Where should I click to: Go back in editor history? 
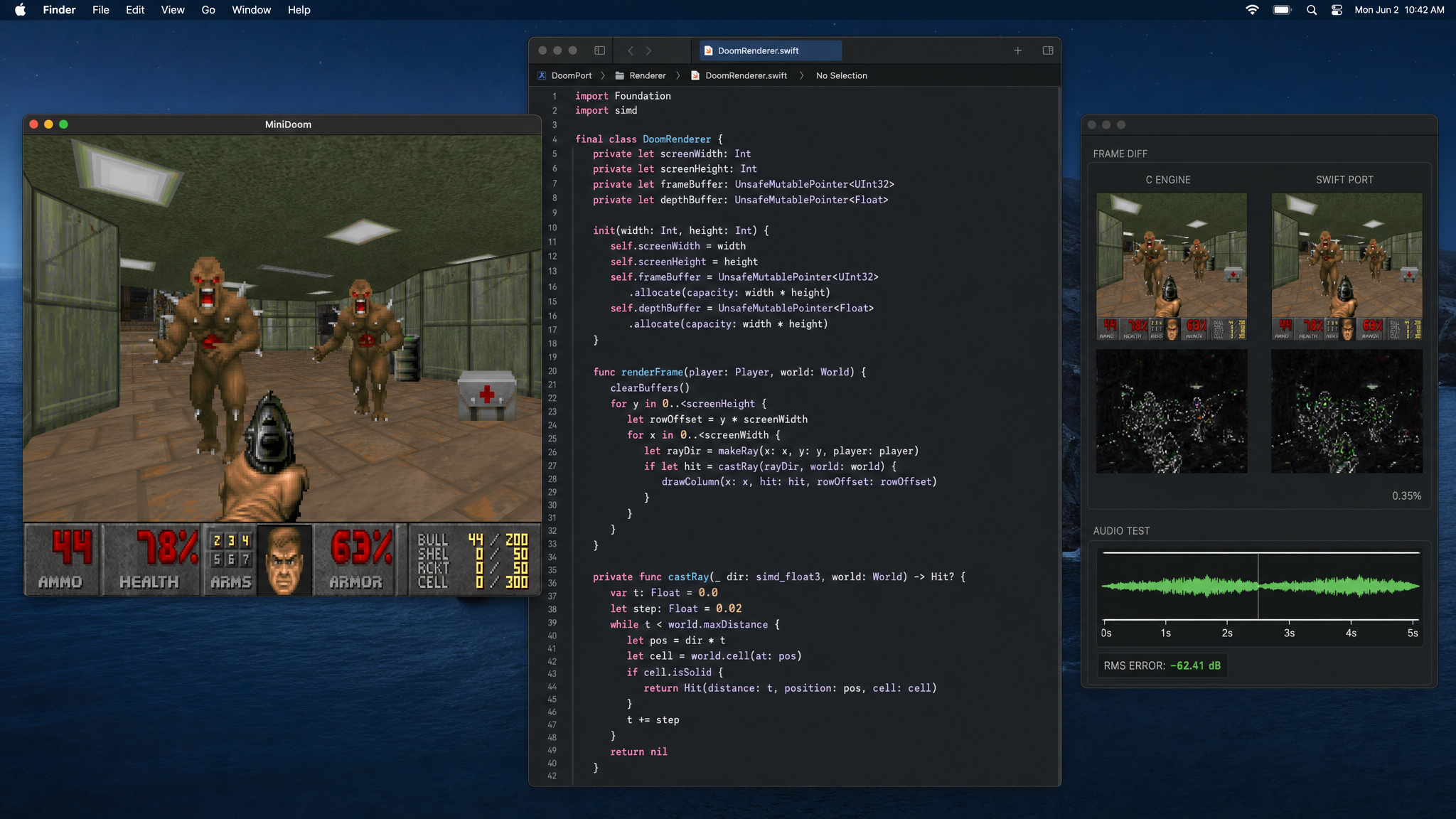pyautogui.click(x=630, y=50)
